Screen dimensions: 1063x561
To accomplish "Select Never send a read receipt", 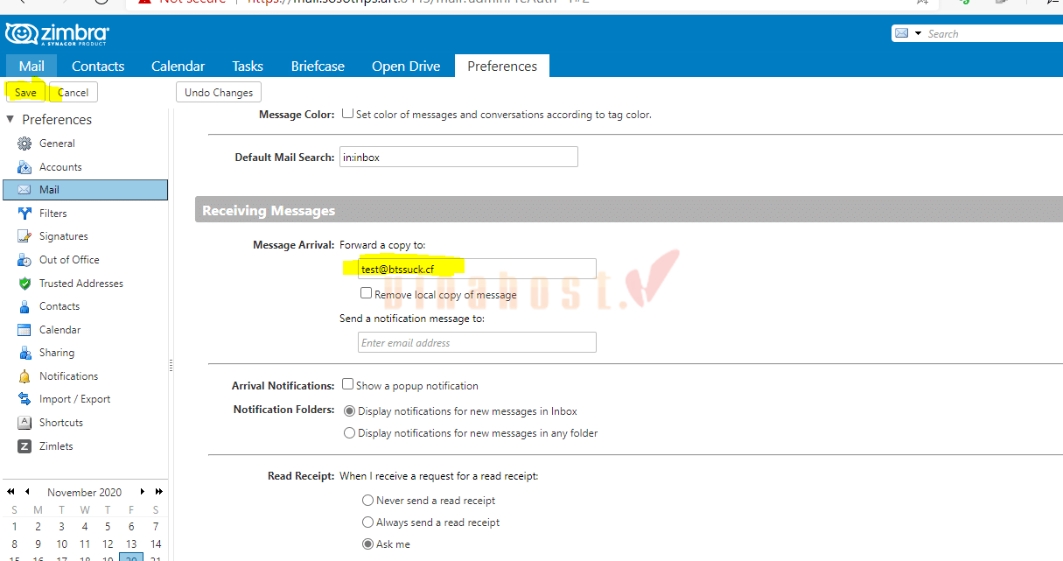I will 367,500.
